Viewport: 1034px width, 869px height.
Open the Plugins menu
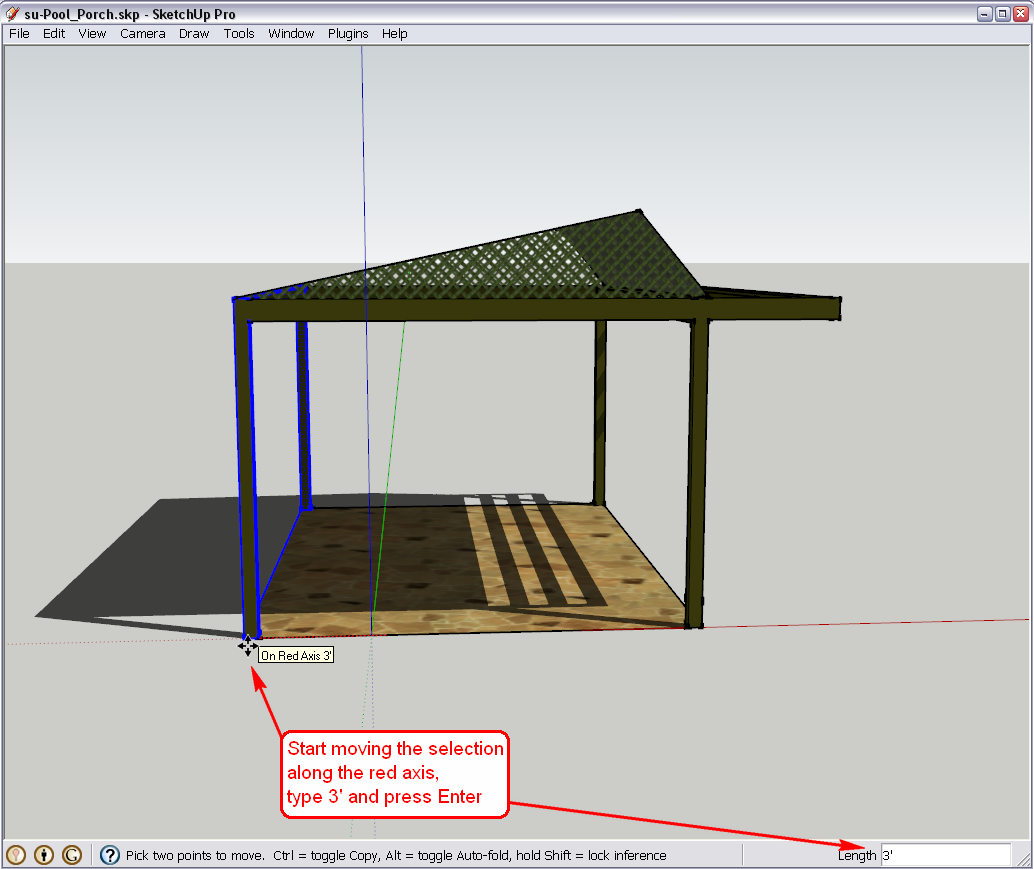[x=348, y=33]
